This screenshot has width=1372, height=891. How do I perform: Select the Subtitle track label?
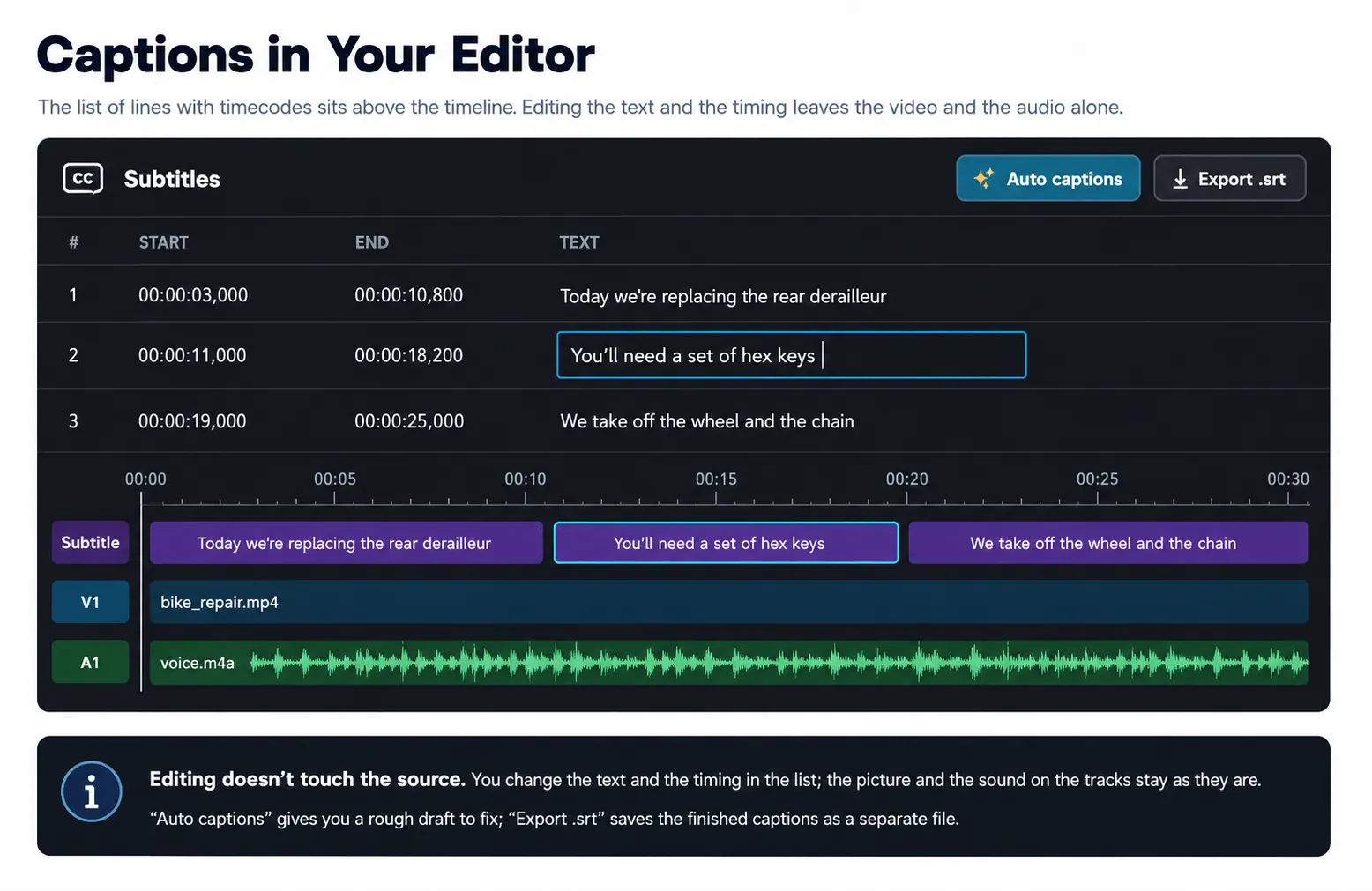pos(90,543)
